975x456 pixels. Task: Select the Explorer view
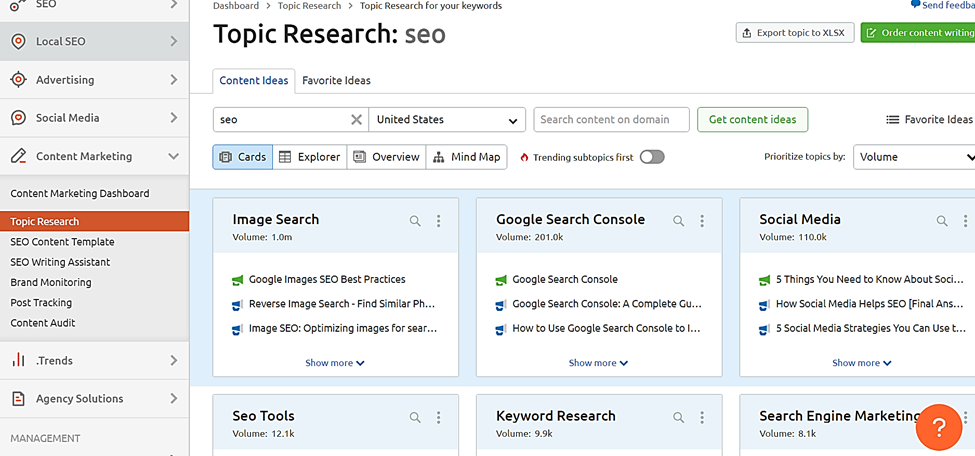pyautogui.click(x=310, y=157)
